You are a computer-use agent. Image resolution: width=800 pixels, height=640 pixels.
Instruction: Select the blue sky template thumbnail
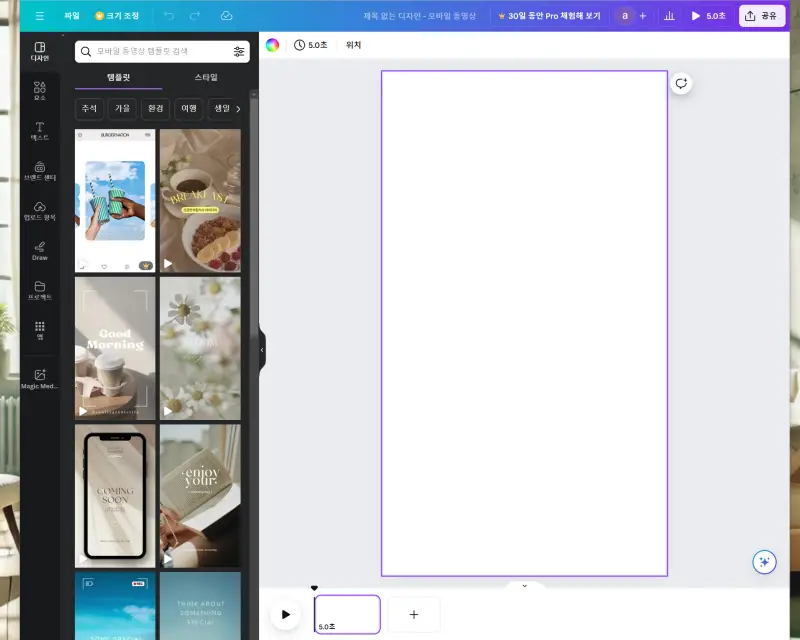tap(115, 606)
